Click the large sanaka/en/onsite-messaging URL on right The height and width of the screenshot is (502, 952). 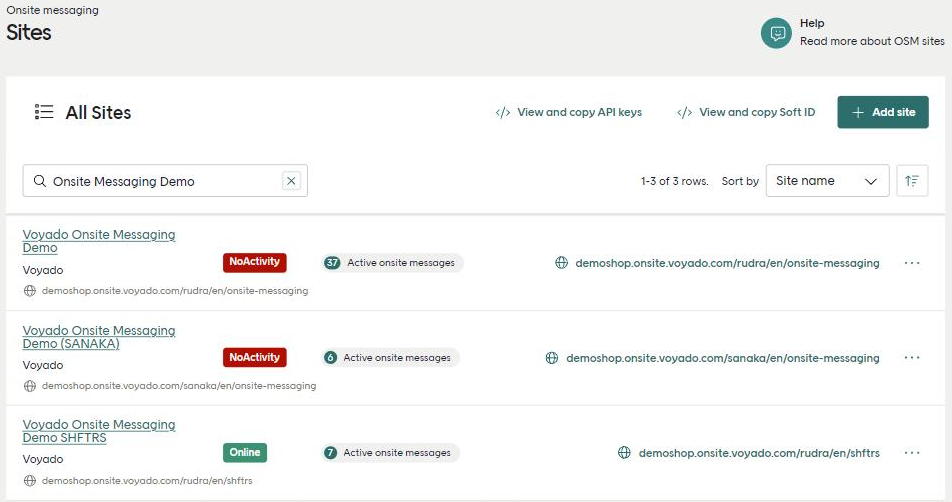(x=722, y=358)
